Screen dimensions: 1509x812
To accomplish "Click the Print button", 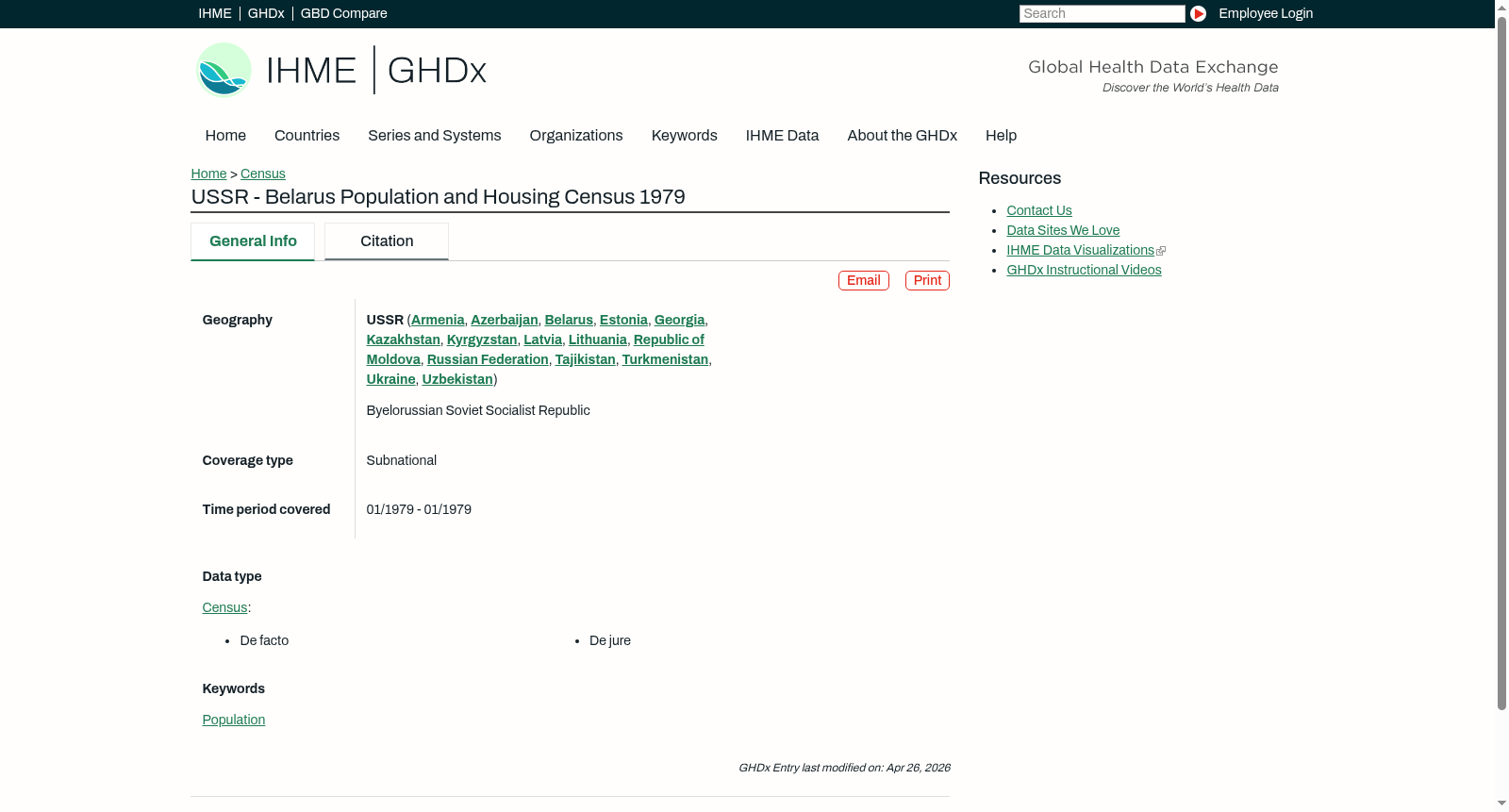I will coord(927,280).
